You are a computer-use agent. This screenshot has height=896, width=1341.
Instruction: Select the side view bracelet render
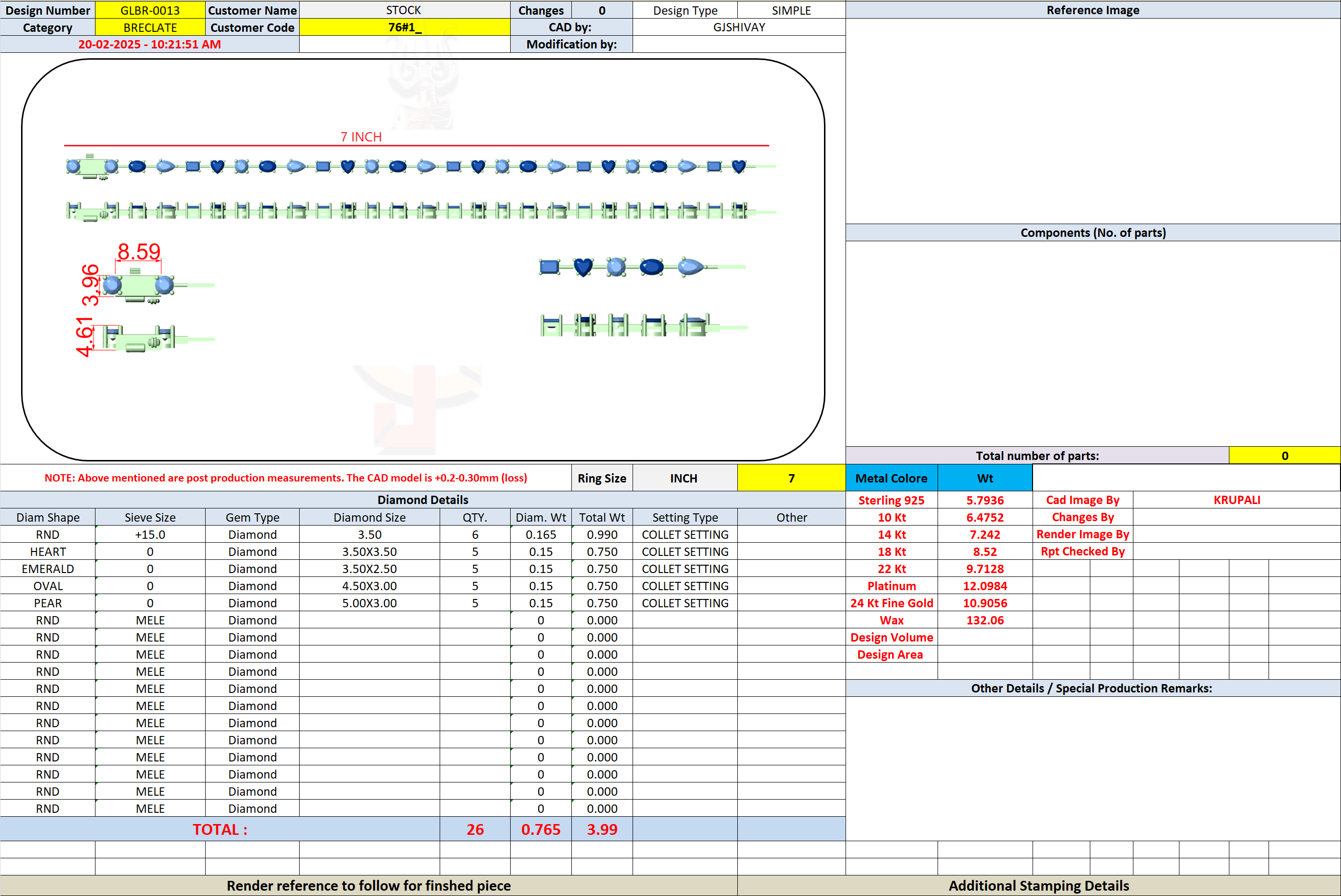(x=420, y=211)
